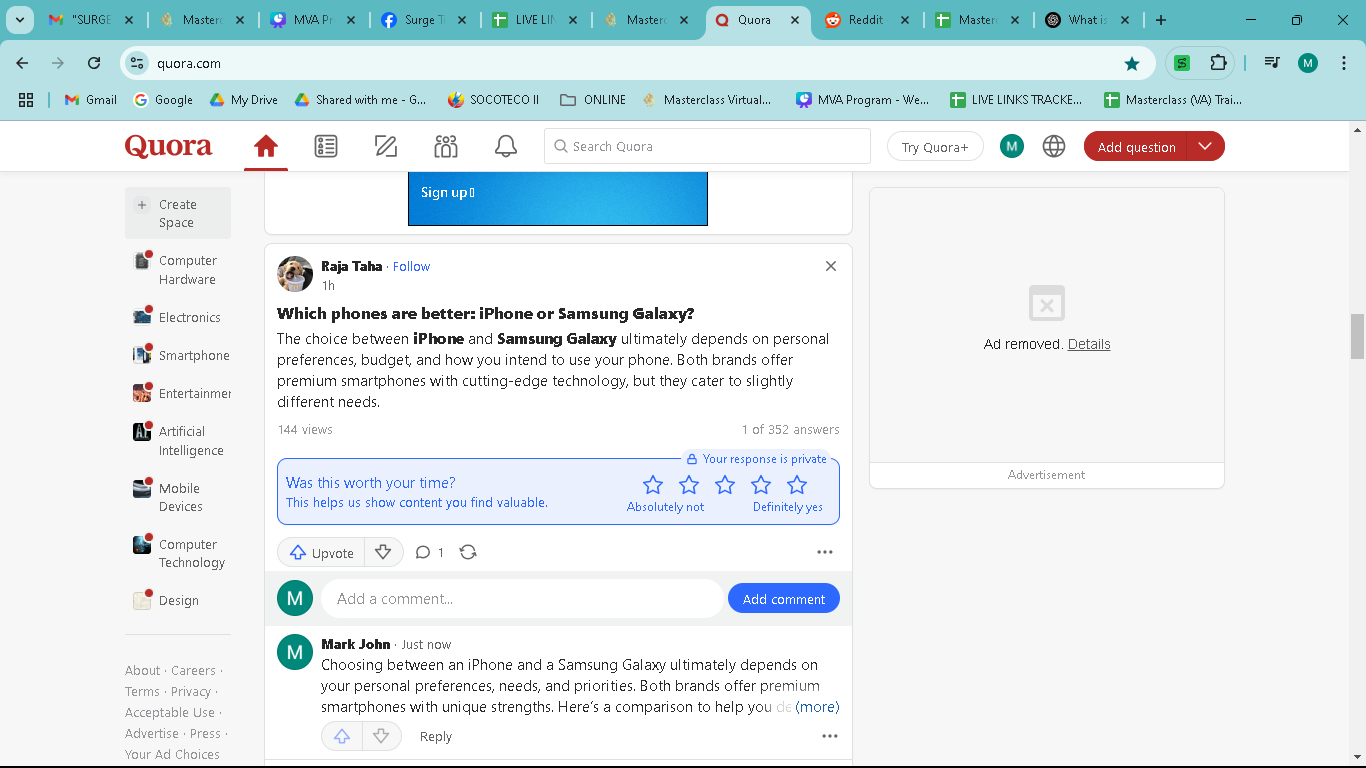Downvote Raja Taha's answer
The width and height of the screenshot is (1366, 768).
[x=383, y=552]
